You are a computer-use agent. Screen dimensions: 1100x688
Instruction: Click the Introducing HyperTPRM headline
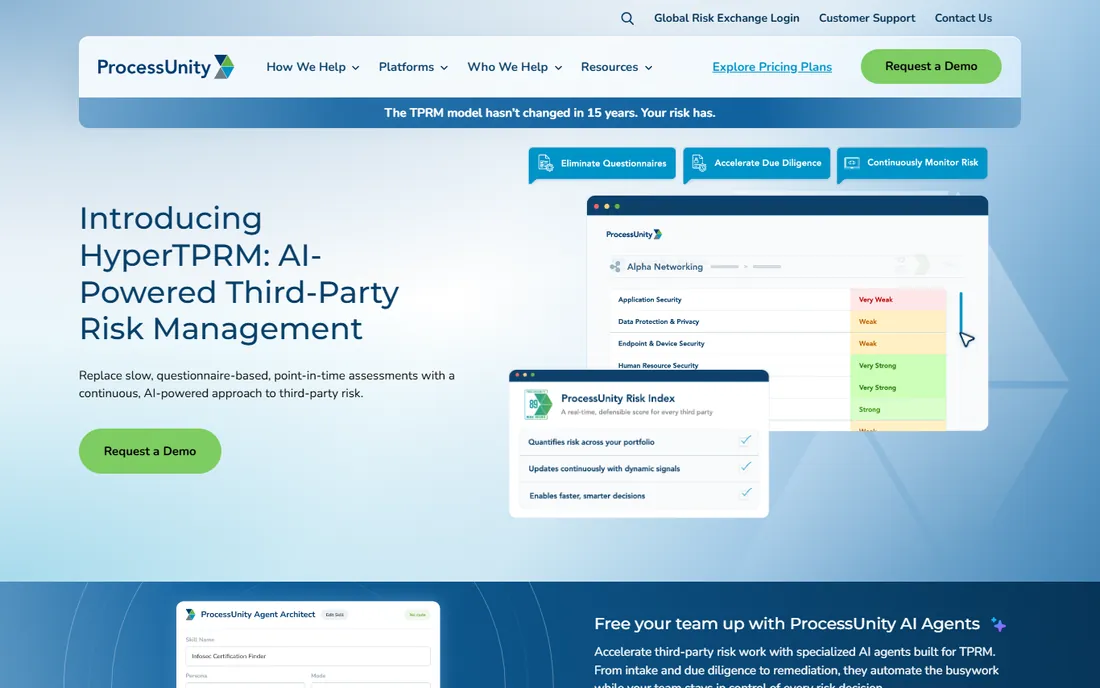tap(239, 274)
